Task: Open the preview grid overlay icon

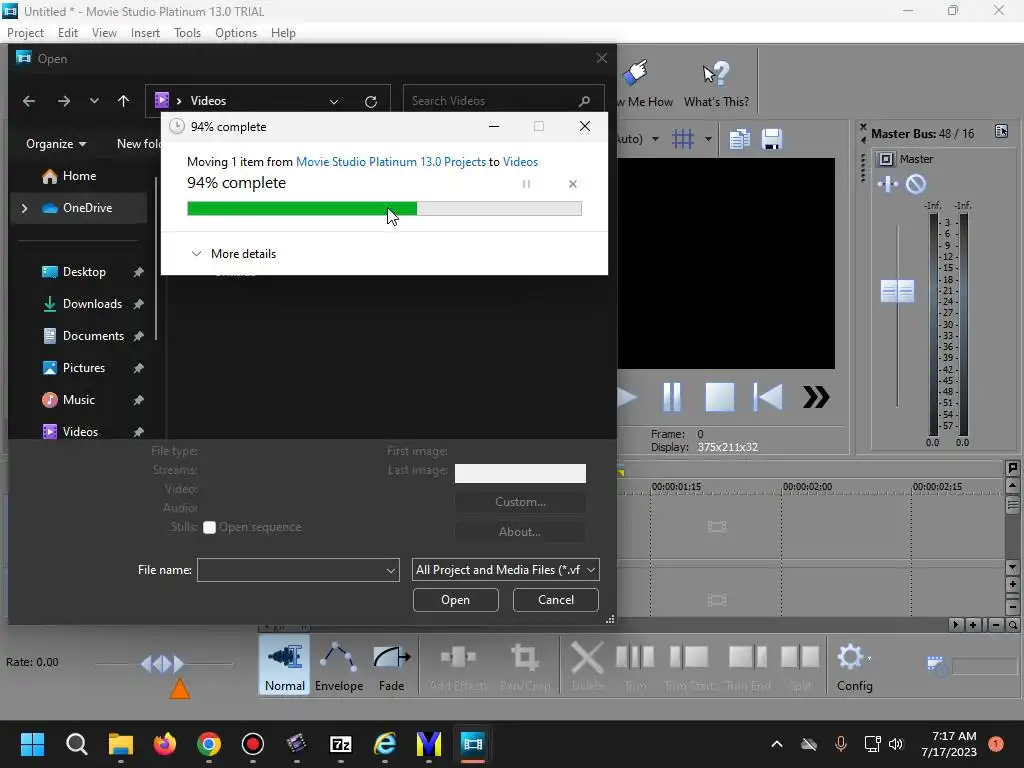Action: tap(683, 139)
